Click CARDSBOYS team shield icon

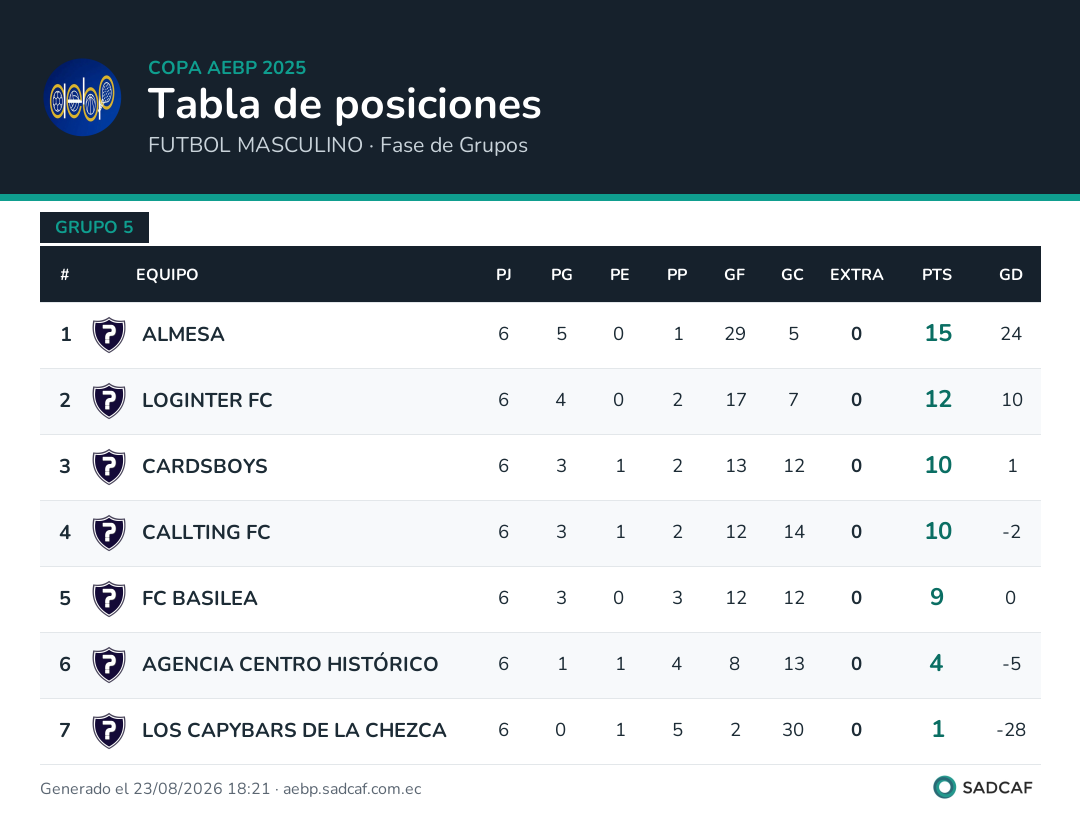click(x=109, y=467)
